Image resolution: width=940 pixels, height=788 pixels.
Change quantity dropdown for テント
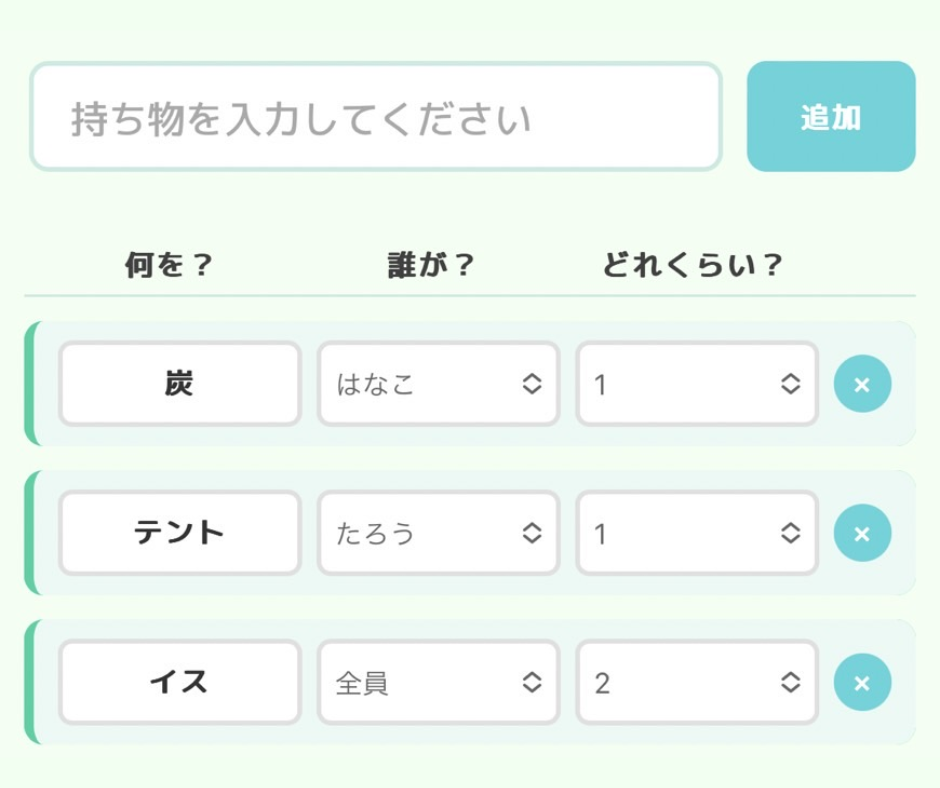pyautogui.click(x=696, y=533)
